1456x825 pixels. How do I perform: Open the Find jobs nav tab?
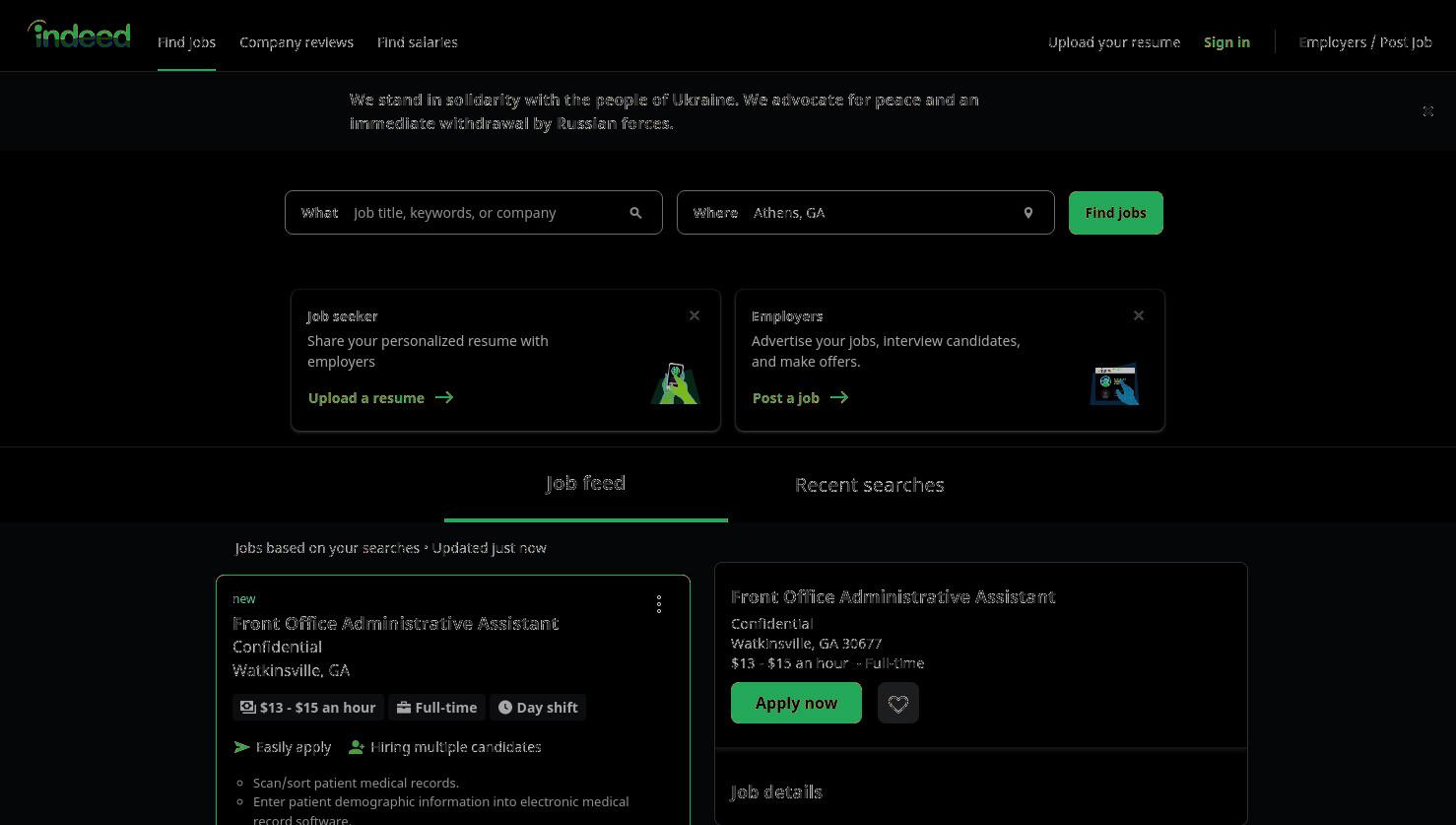[186, 42]
